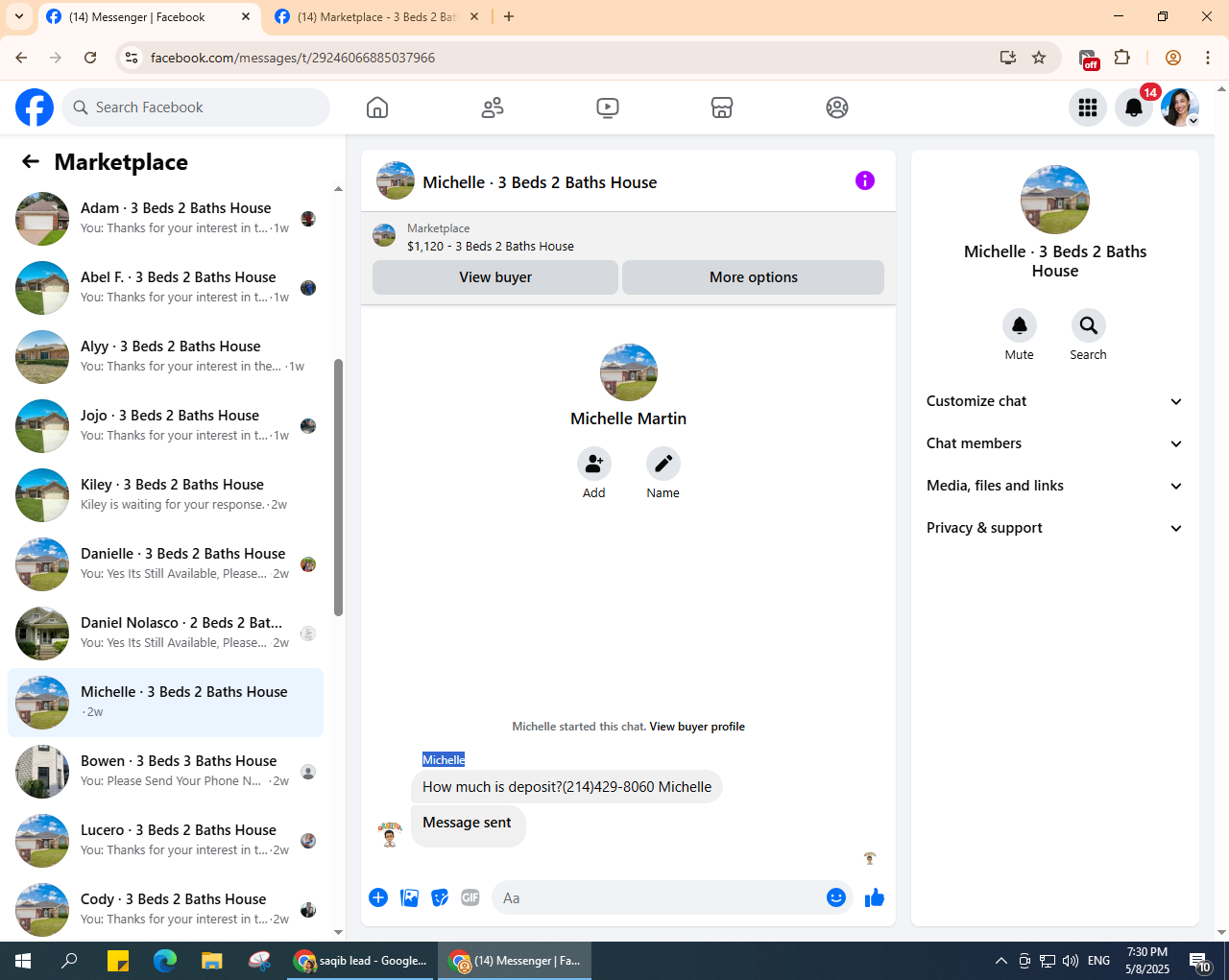This screenshot has height=980, width=1229.
Task: Click the More options button
Action: [754, 277]
